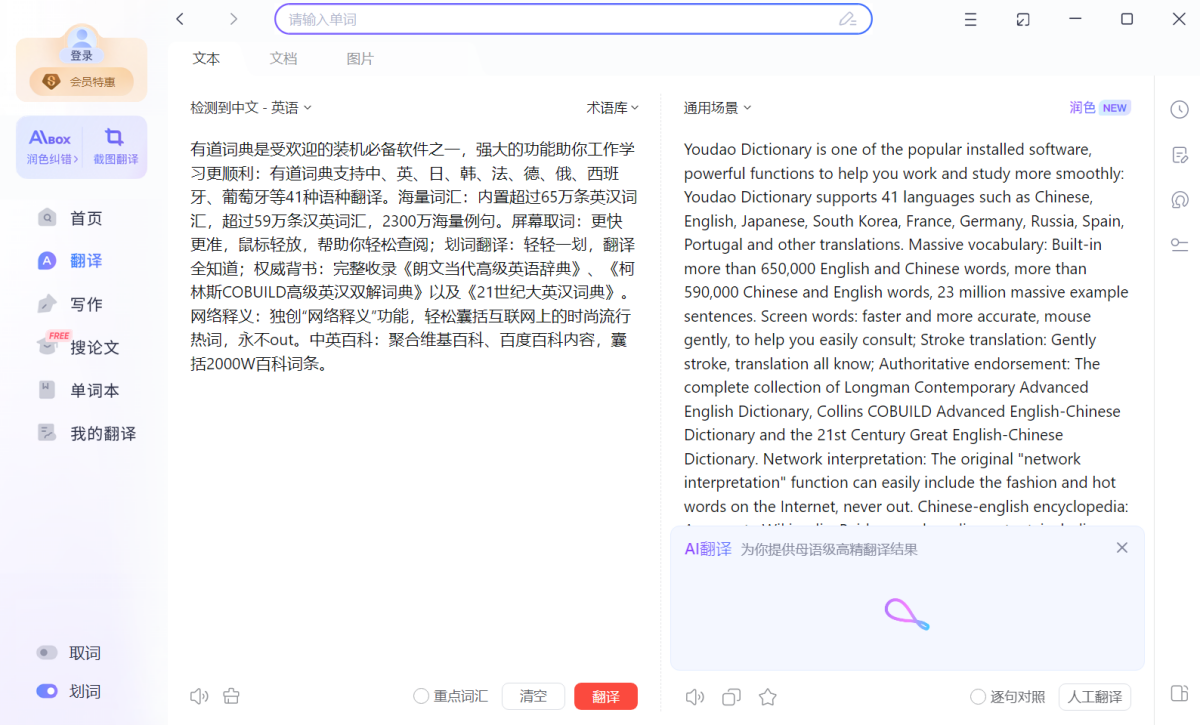Play pronunciation of the Chinese source text
The width and height of the screenshot is (1200, 725).
(199, 695)
